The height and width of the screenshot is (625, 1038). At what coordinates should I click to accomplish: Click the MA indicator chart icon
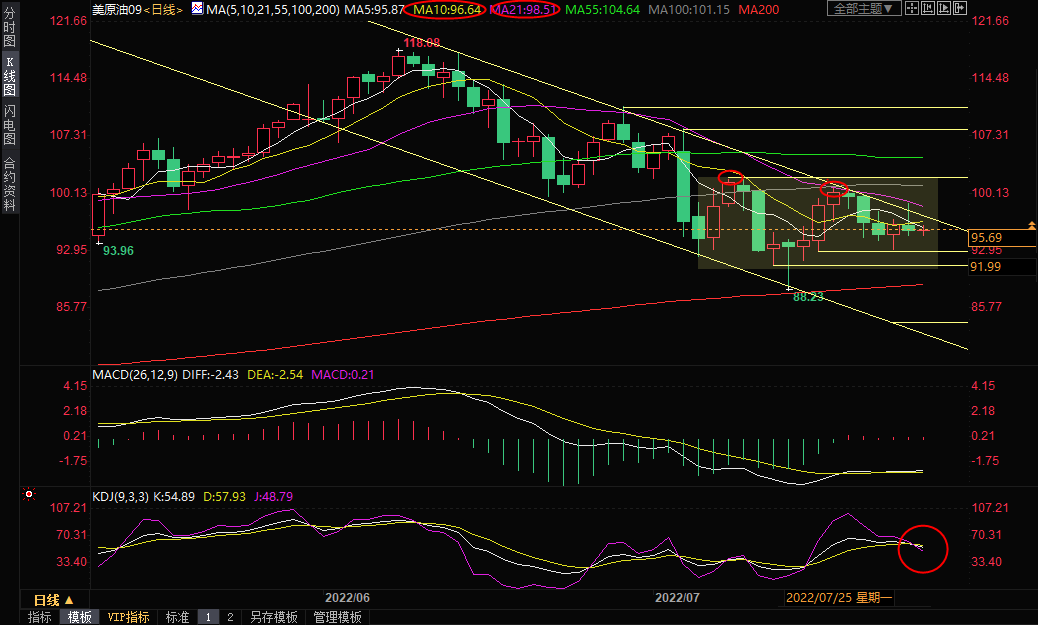196,9
